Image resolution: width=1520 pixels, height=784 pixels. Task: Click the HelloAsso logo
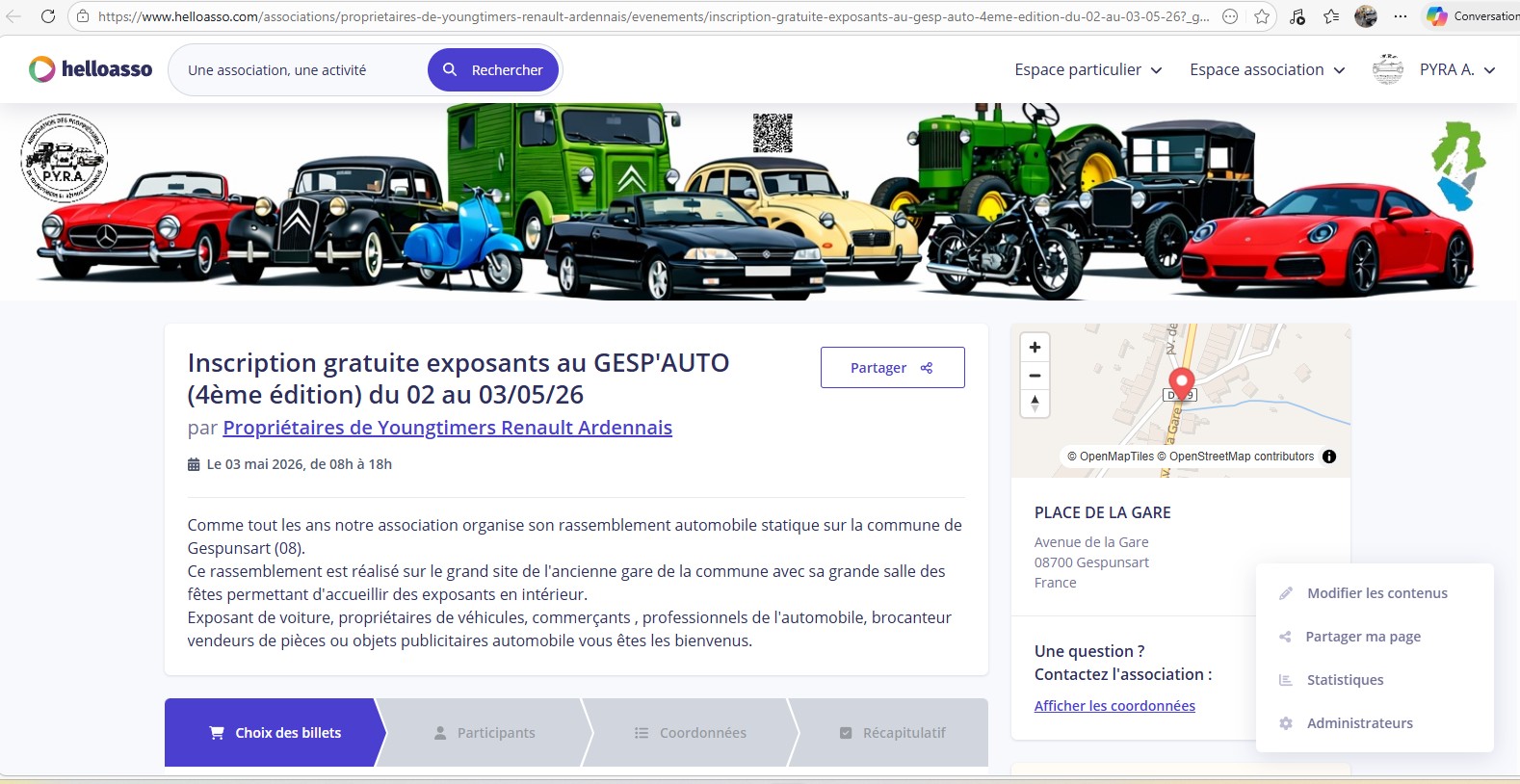pos(91,69)
